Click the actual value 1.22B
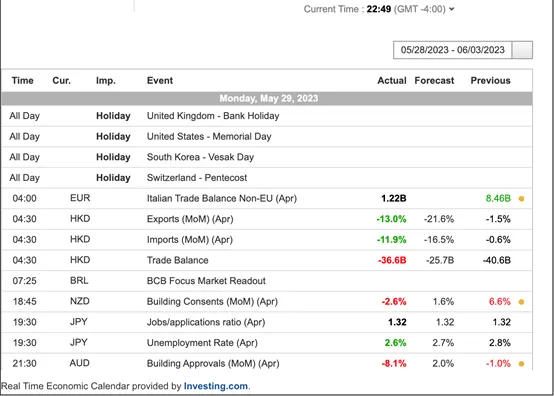Viewport: 554px width, 396px height. tap(394, 199)
